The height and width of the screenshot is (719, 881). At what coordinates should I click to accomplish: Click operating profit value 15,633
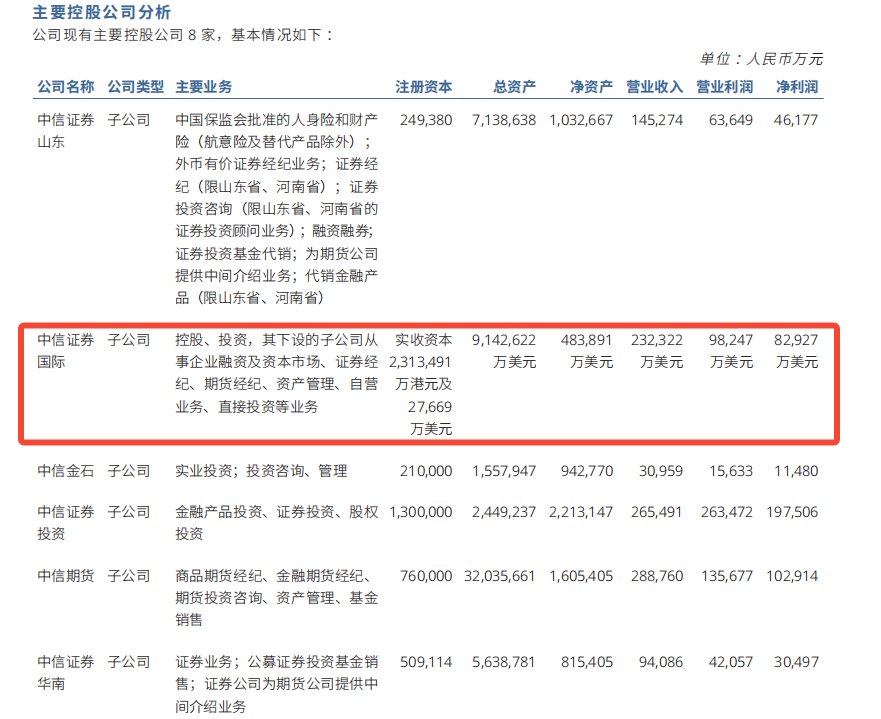coord(730,471)
